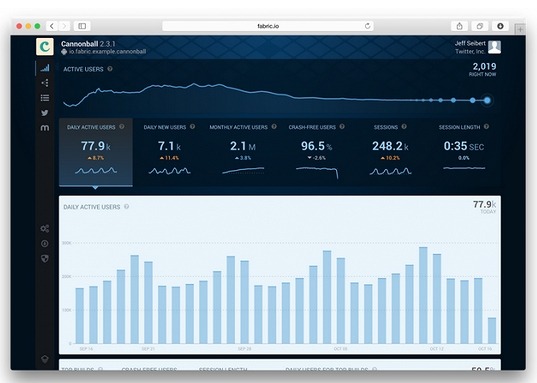537x383 pixels.
Task: Add new tab with plus button
Action: coord(520,29)
